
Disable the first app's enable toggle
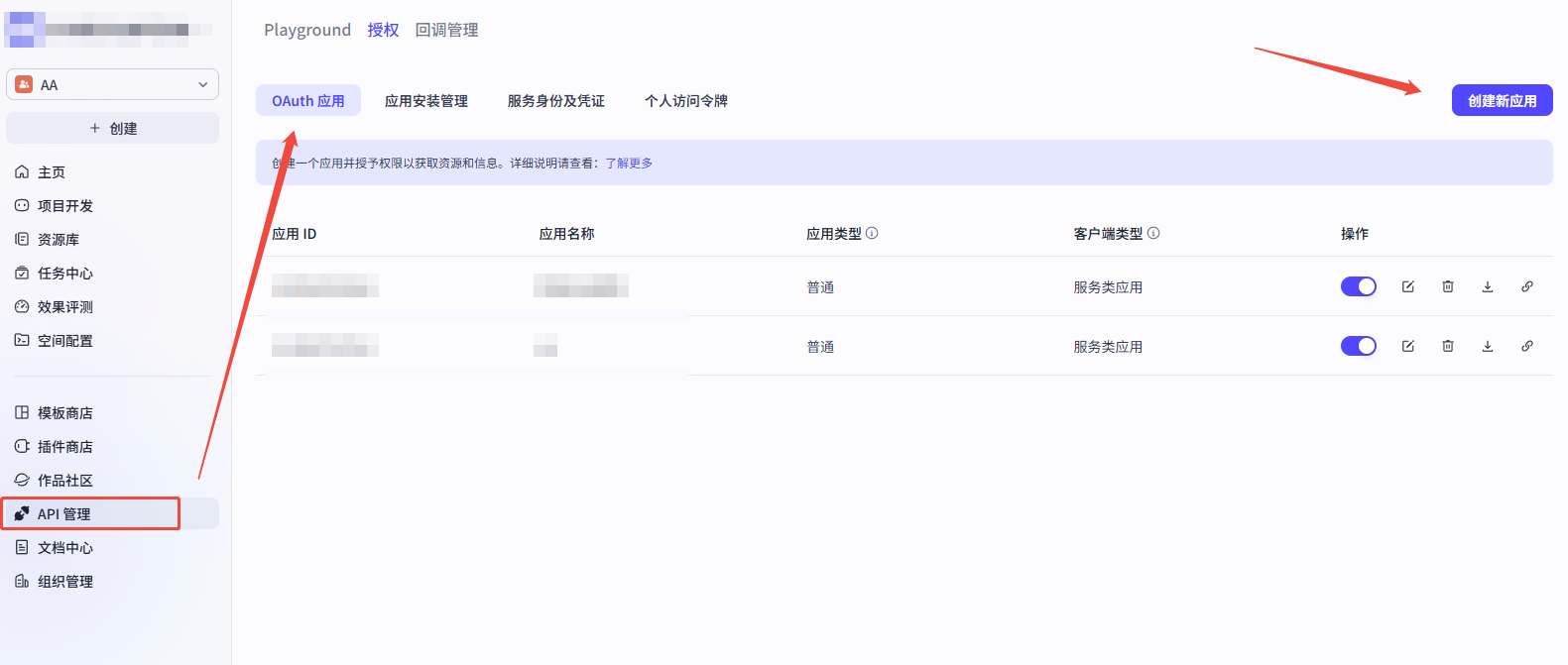1358,286
